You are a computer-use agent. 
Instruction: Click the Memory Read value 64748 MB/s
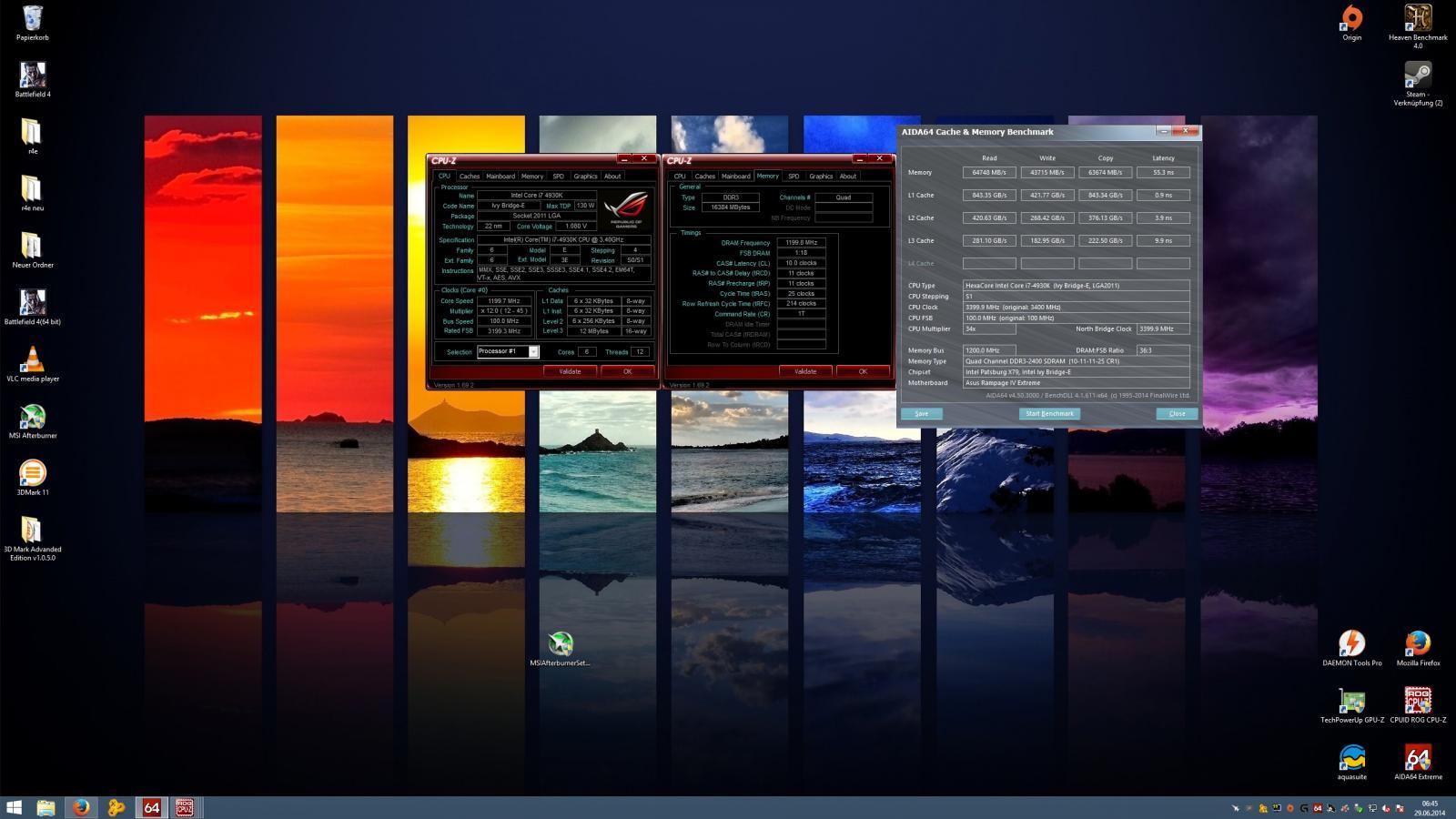(x=989, y=172)
